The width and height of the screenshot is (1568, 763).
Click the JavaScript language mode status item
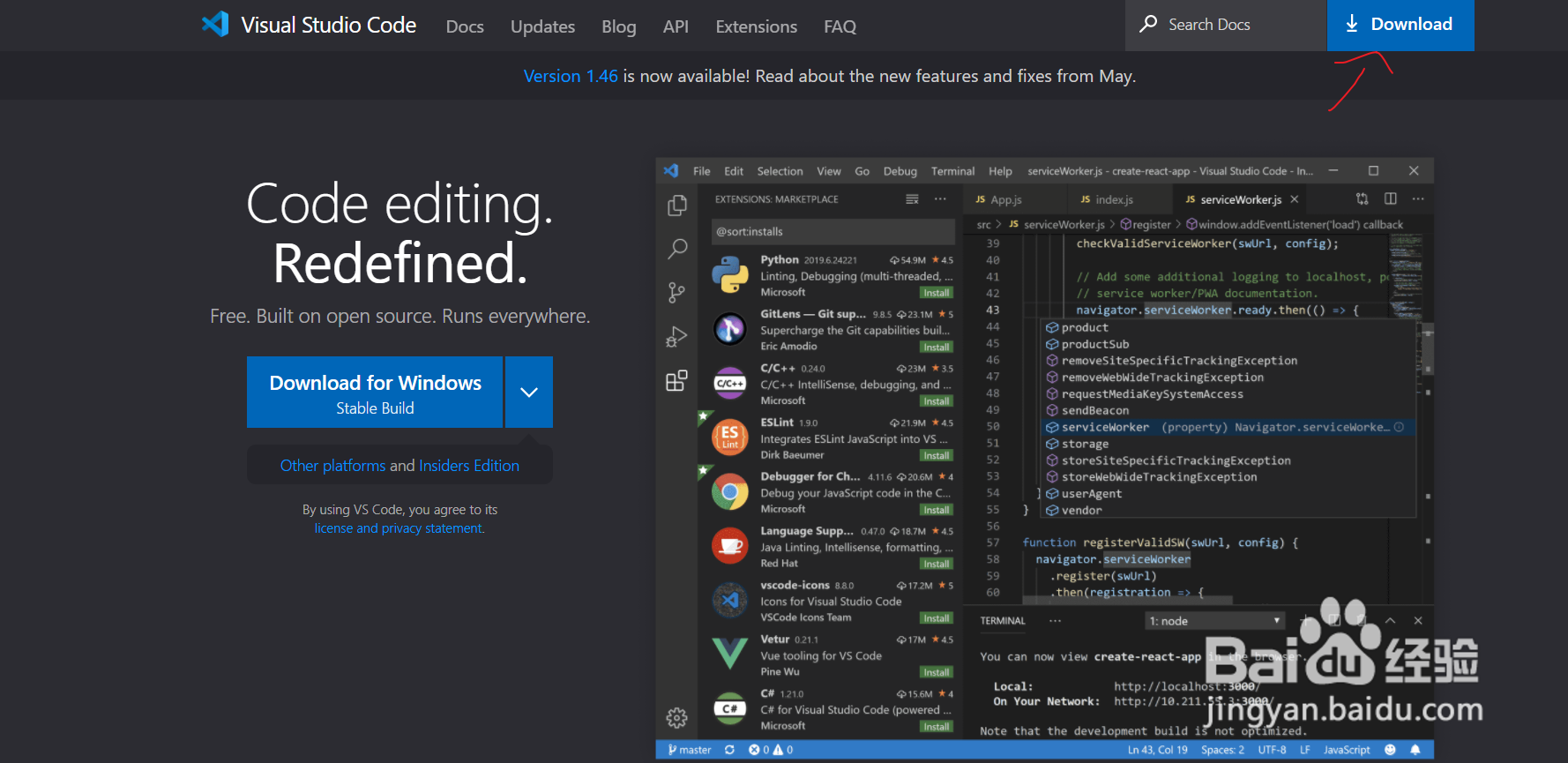coord(1347,750)
